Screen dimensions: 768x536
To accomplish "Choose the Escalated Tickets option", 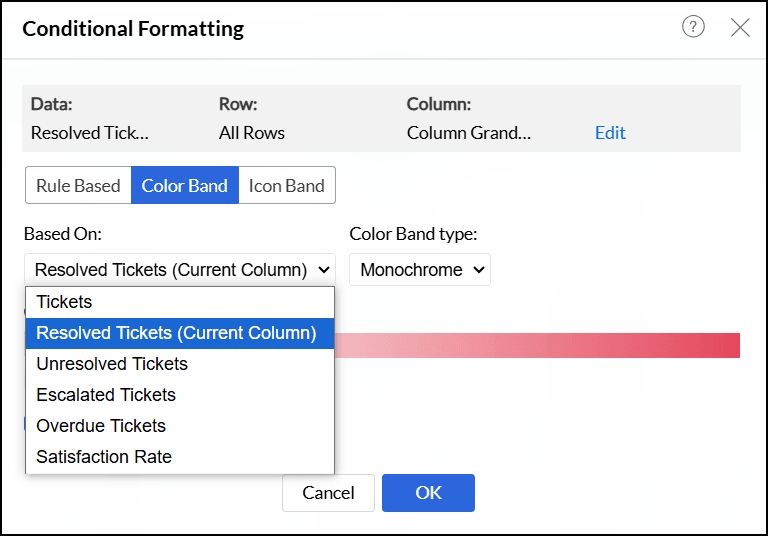I will pos(106,395).
